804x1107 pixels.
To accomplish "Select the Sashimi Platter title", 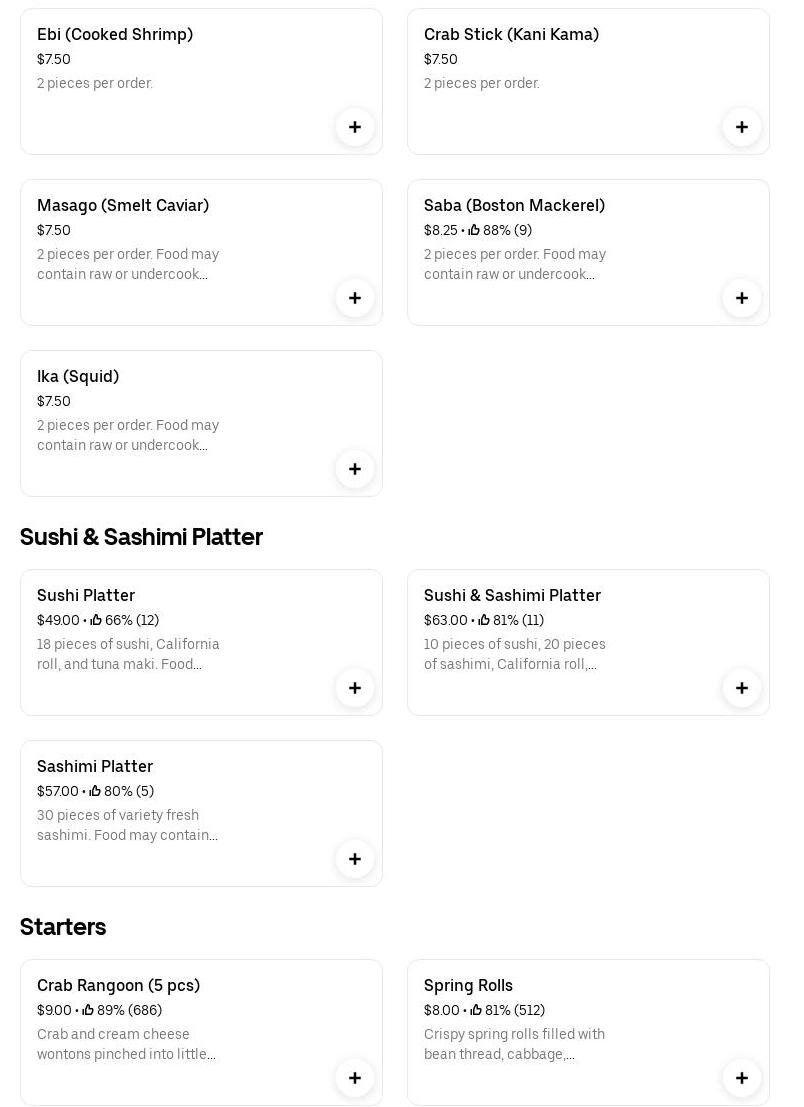I will coord(95,766).
